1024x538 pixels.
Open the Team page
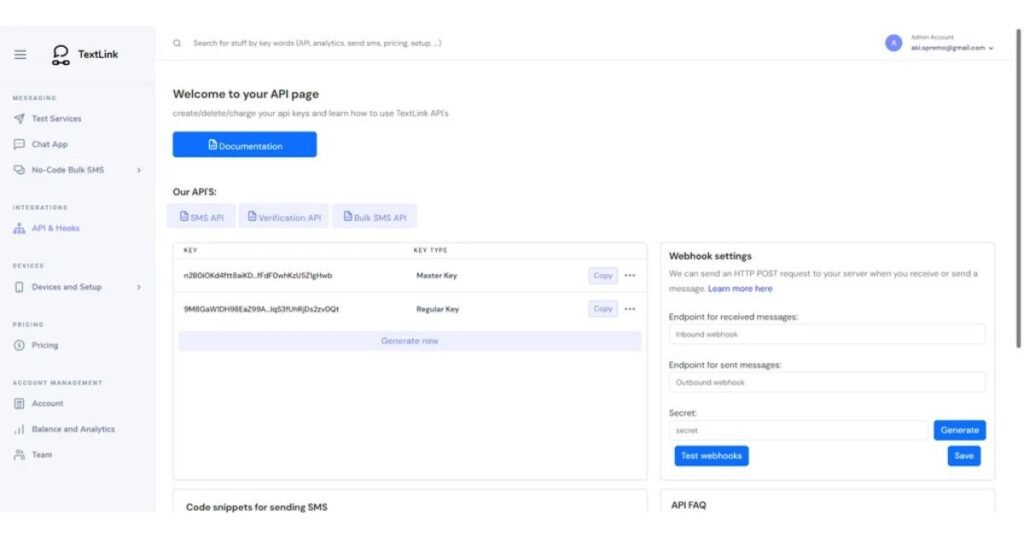42,454
